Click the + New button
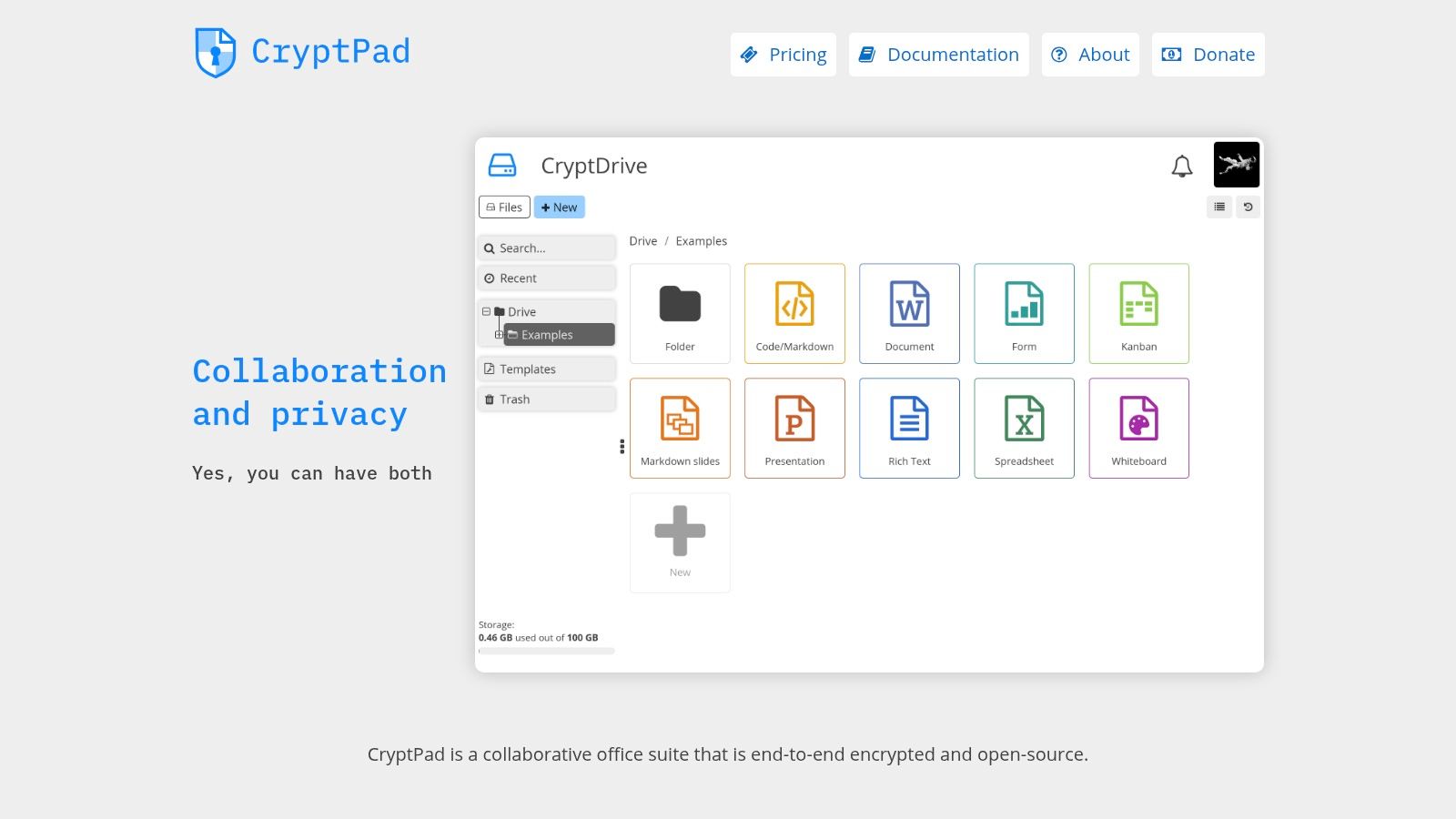Image resolution: width=1456 pixels, height=819 pixels. [560, 207]
